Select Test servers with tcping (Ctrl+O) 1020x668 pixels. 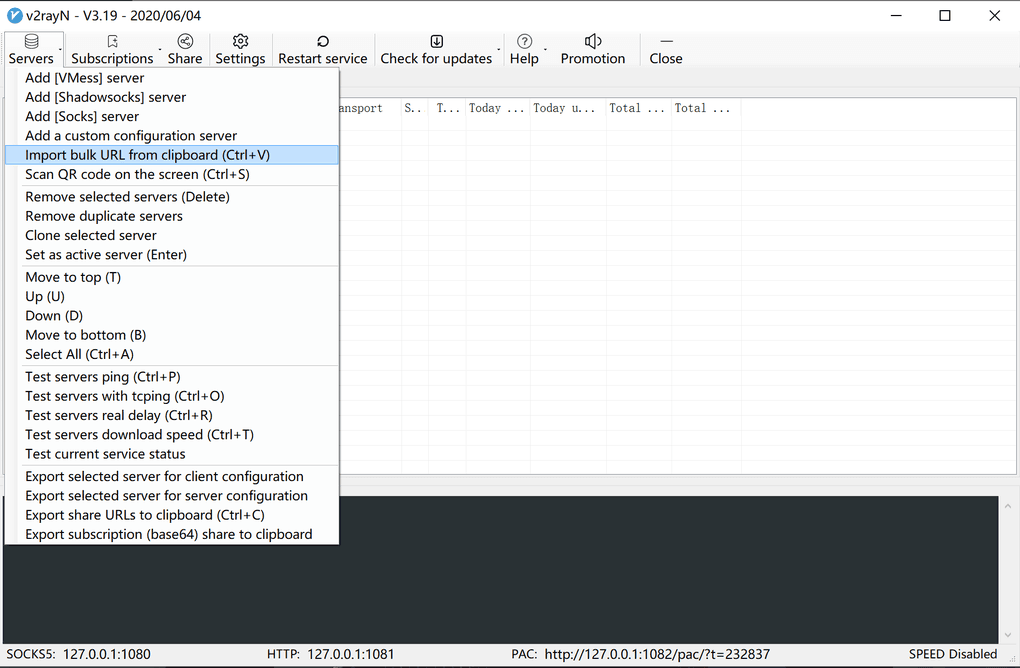(x=172, y=396)
